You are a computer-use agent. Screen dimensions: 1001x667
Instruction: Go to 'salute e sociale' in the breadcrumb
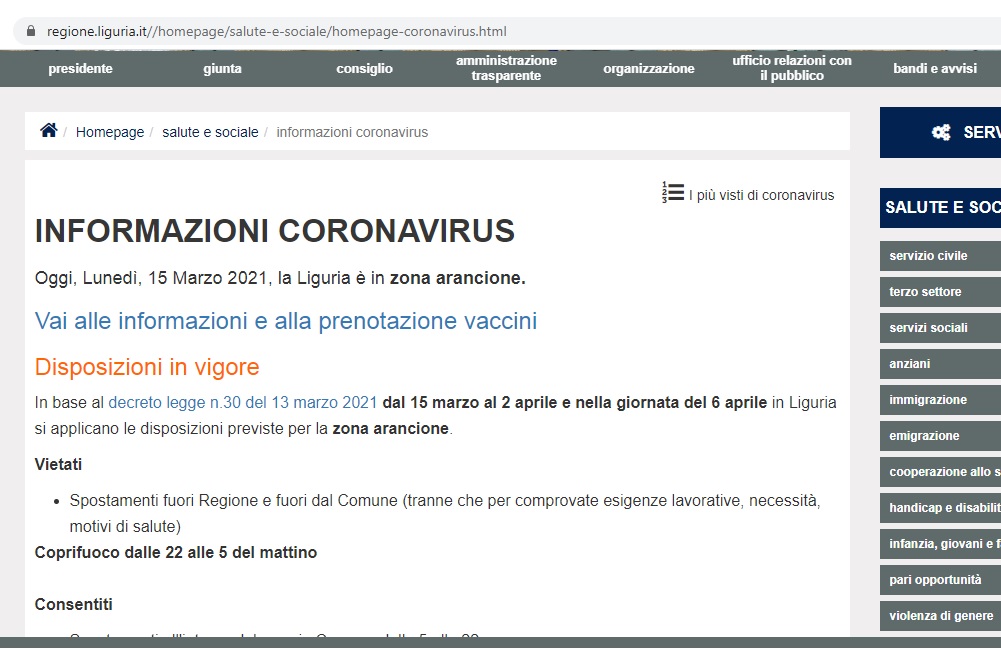[210, 132]
